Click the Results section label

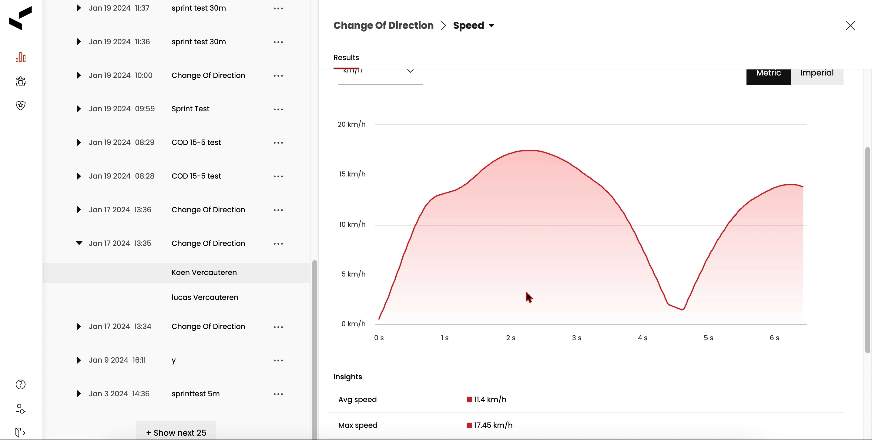[x=346, y=57]
